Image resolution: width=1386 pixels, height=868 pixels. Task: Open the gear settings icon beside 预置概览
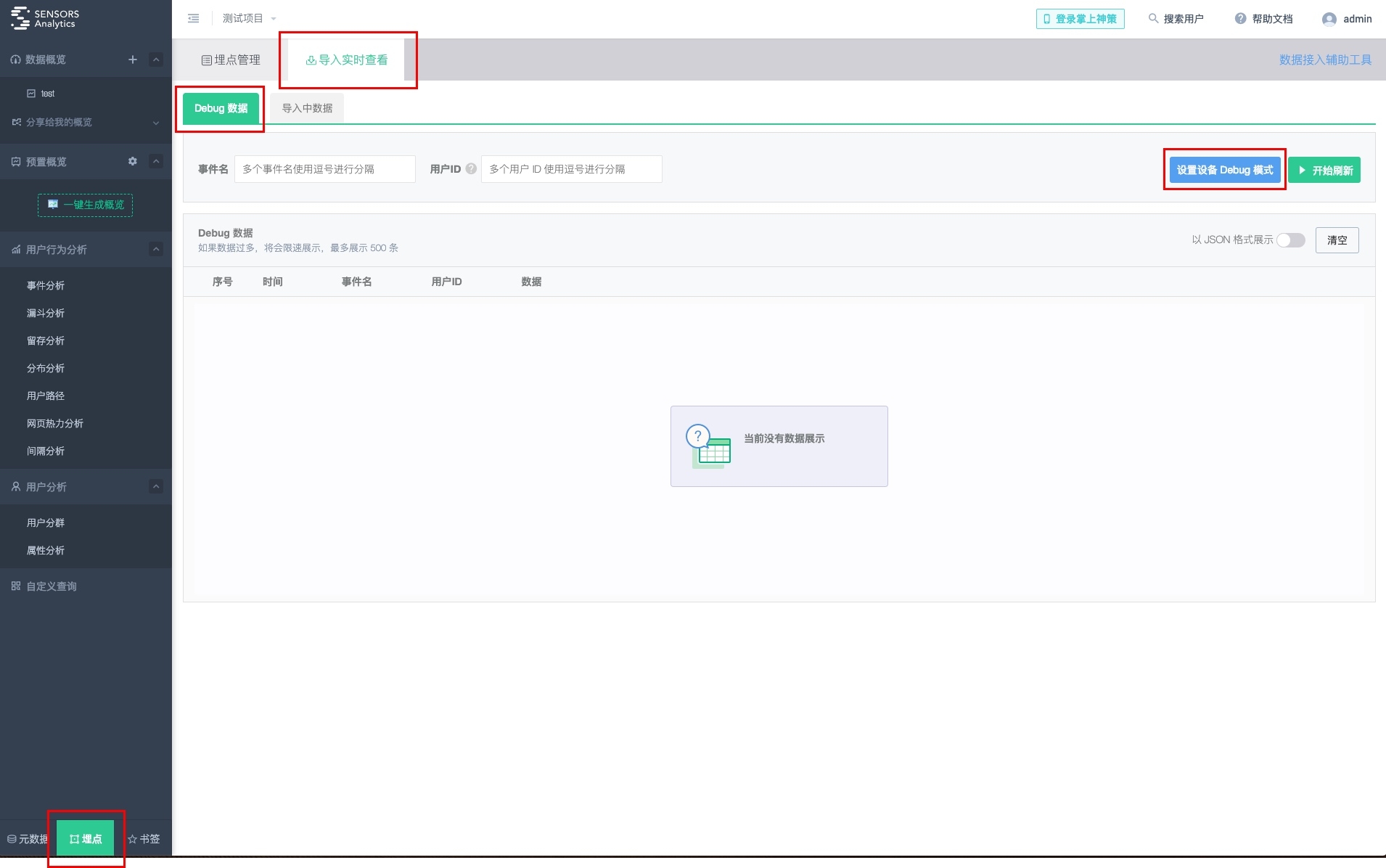click(x=132, y=161)
